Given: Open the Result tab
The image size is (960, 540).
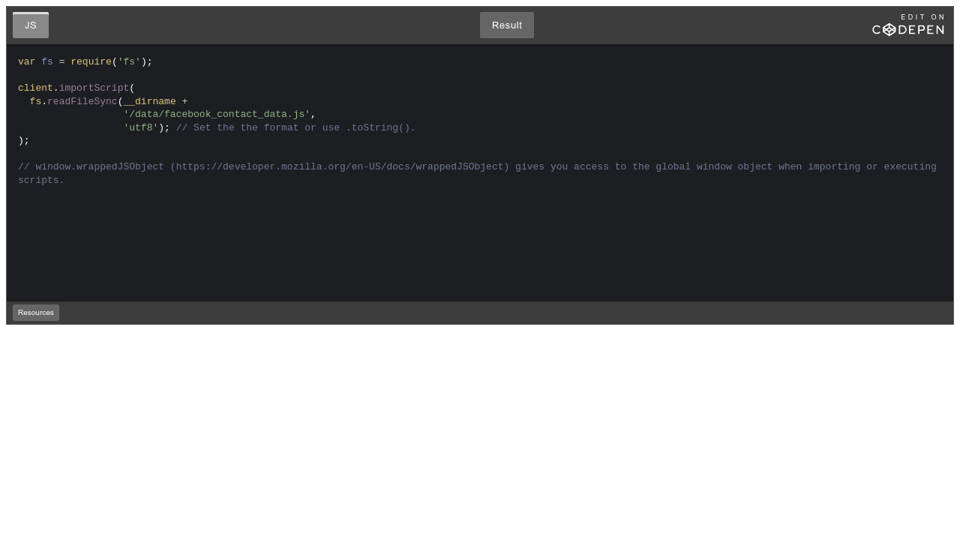Looking at the screenshot, I should tap(506, 26).
